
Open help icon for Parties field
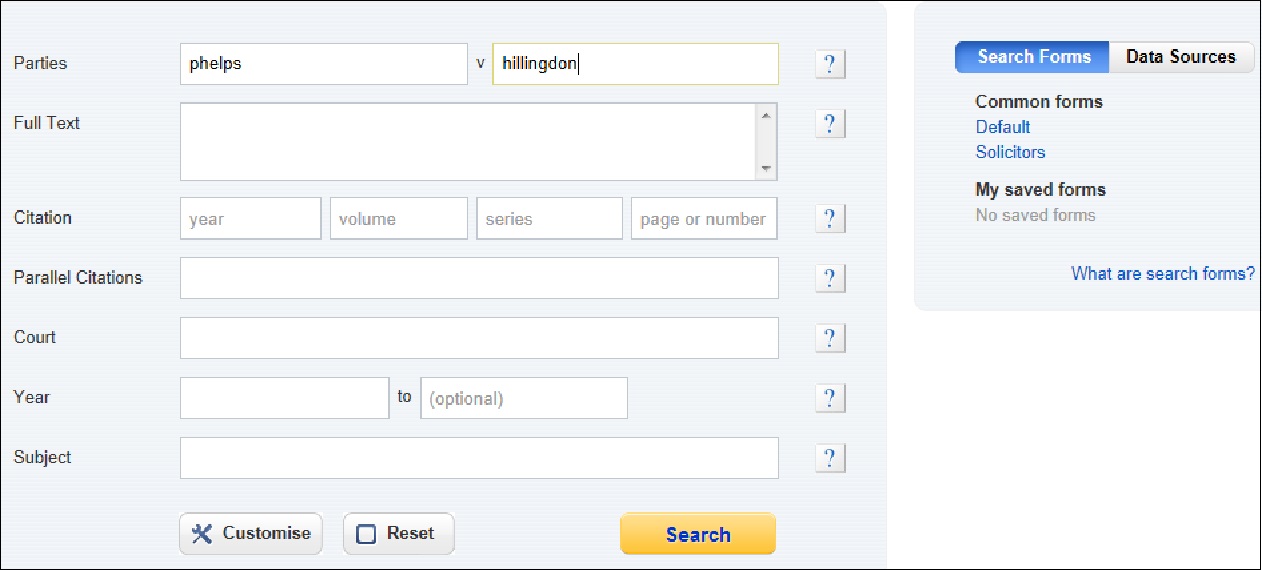pyautogui.click(x=829, y=64)
